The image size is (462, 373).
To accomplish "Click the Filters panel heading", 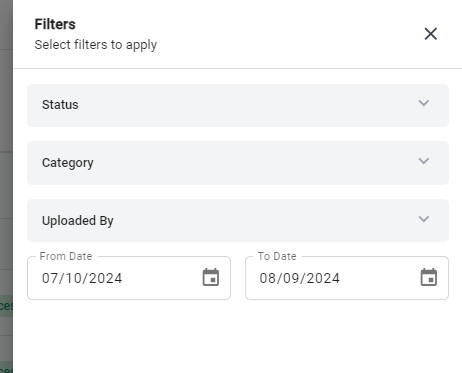I will pyautogui.click(x=55, y=24).
